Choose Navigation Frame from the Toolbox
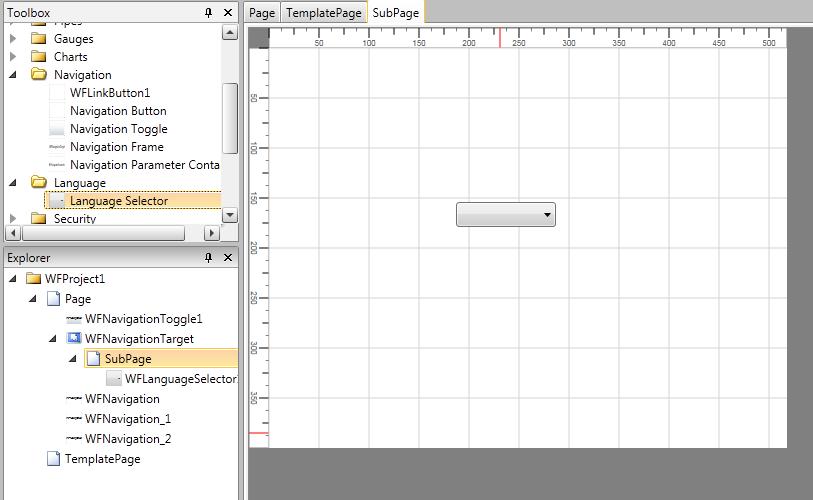 click(x=116, y=147)
